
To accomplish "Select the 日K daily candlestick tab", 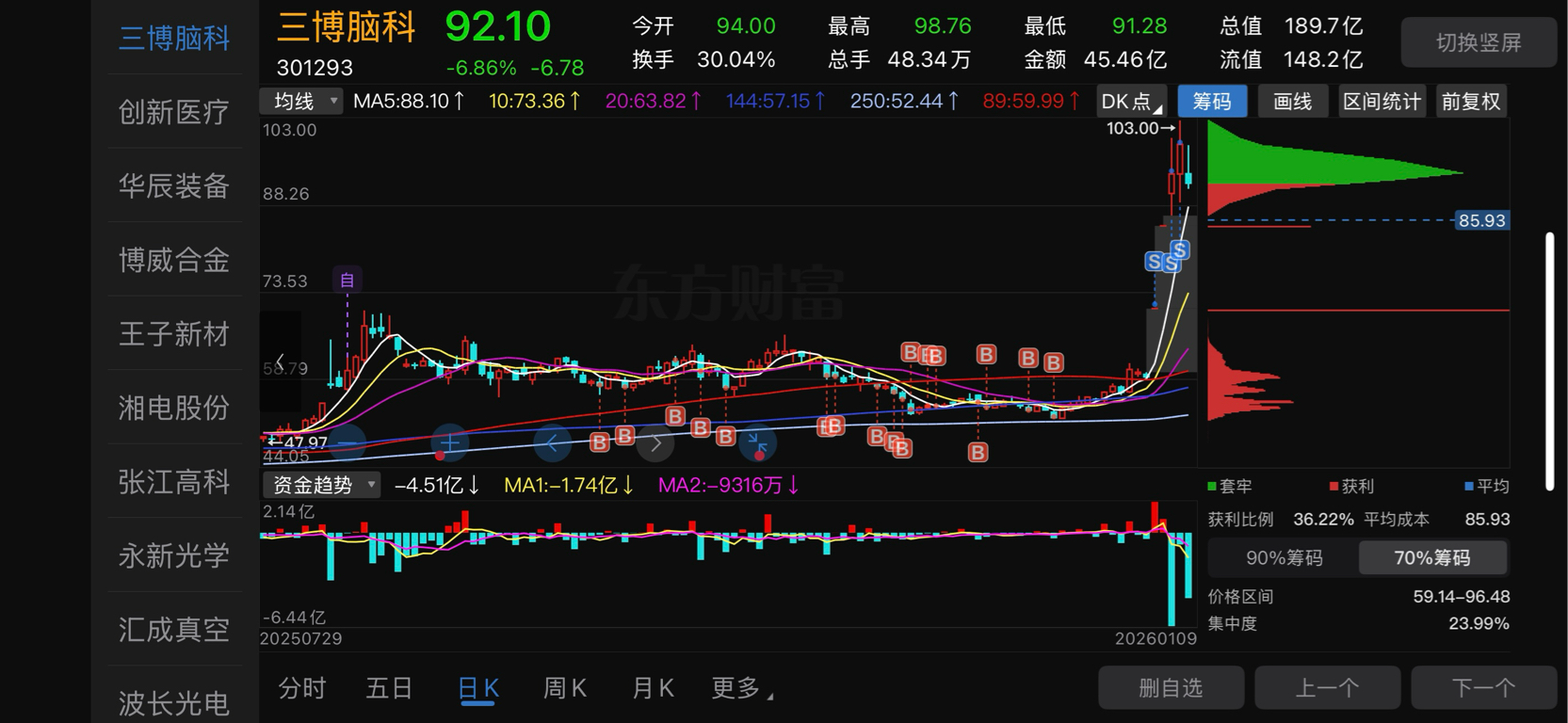I will pyautogui.click(x=477, y=688).
